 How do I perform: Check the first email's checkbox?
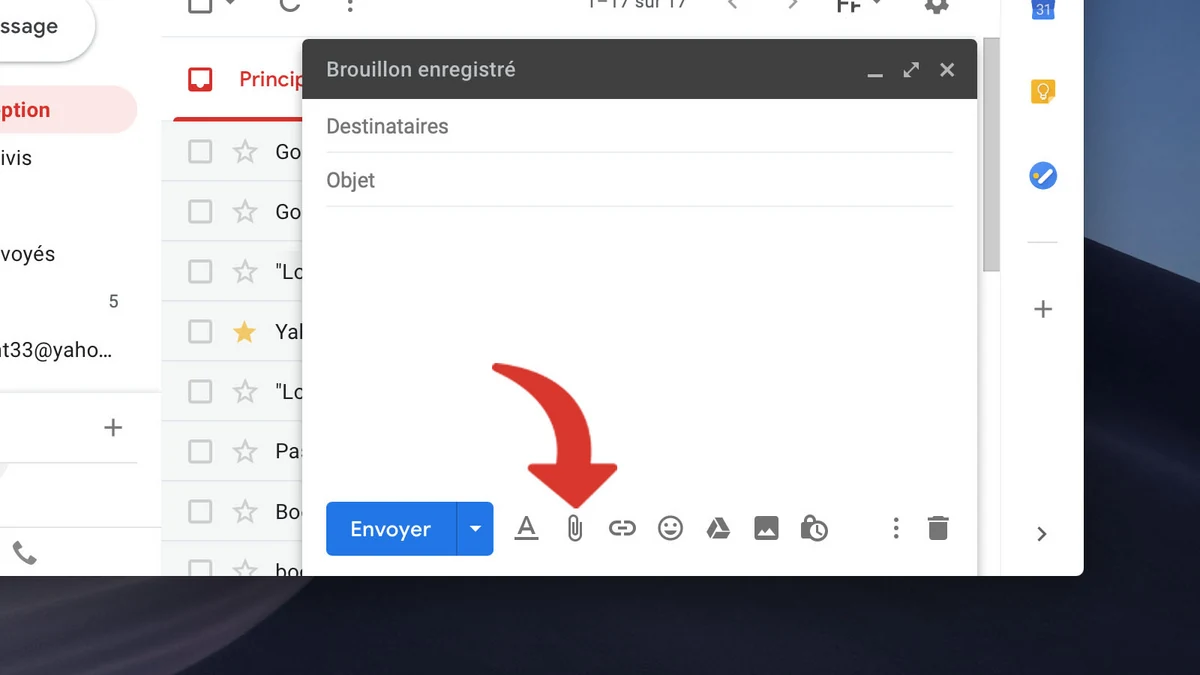click(200, 152)
